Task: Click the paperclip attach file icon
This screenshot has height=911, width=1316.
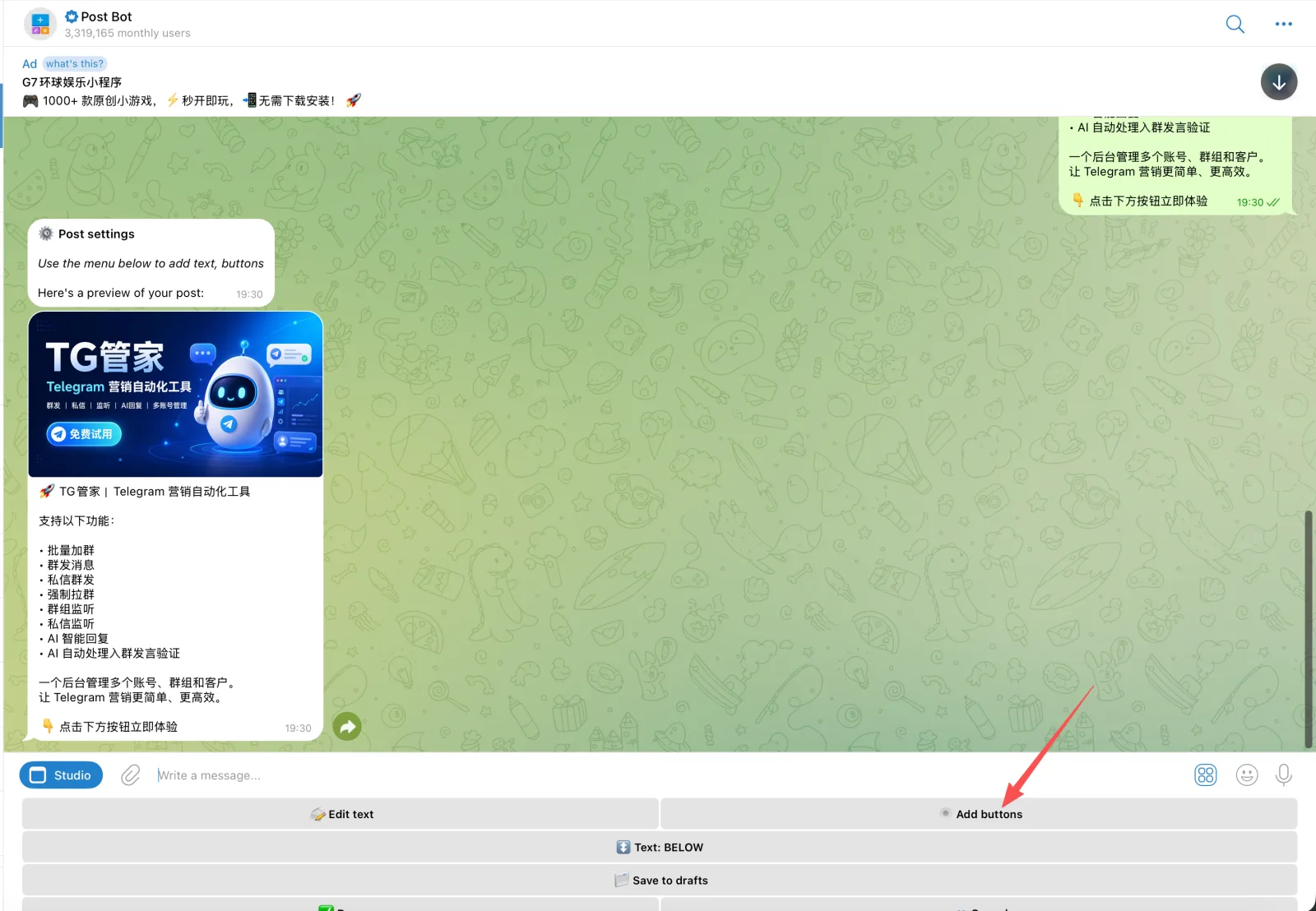Action: pos(131,775)
